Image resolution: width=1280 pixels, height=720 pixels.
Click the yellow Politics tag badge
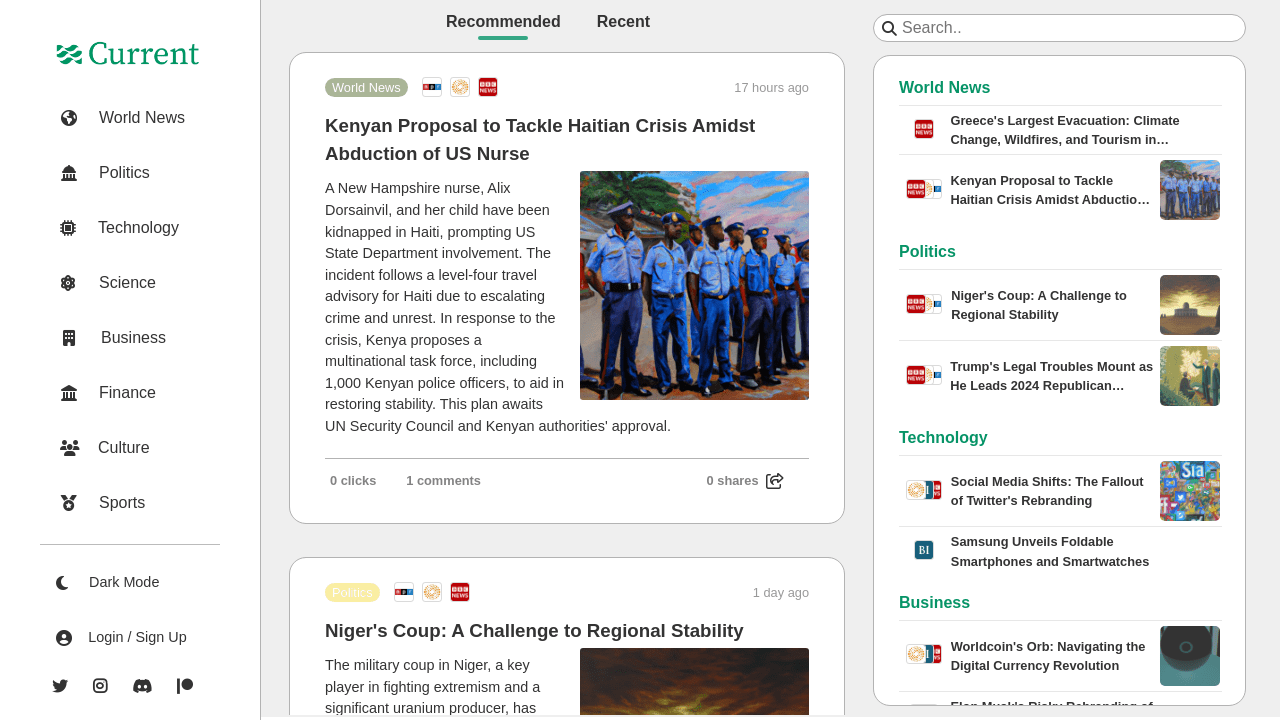pos(352,593)
